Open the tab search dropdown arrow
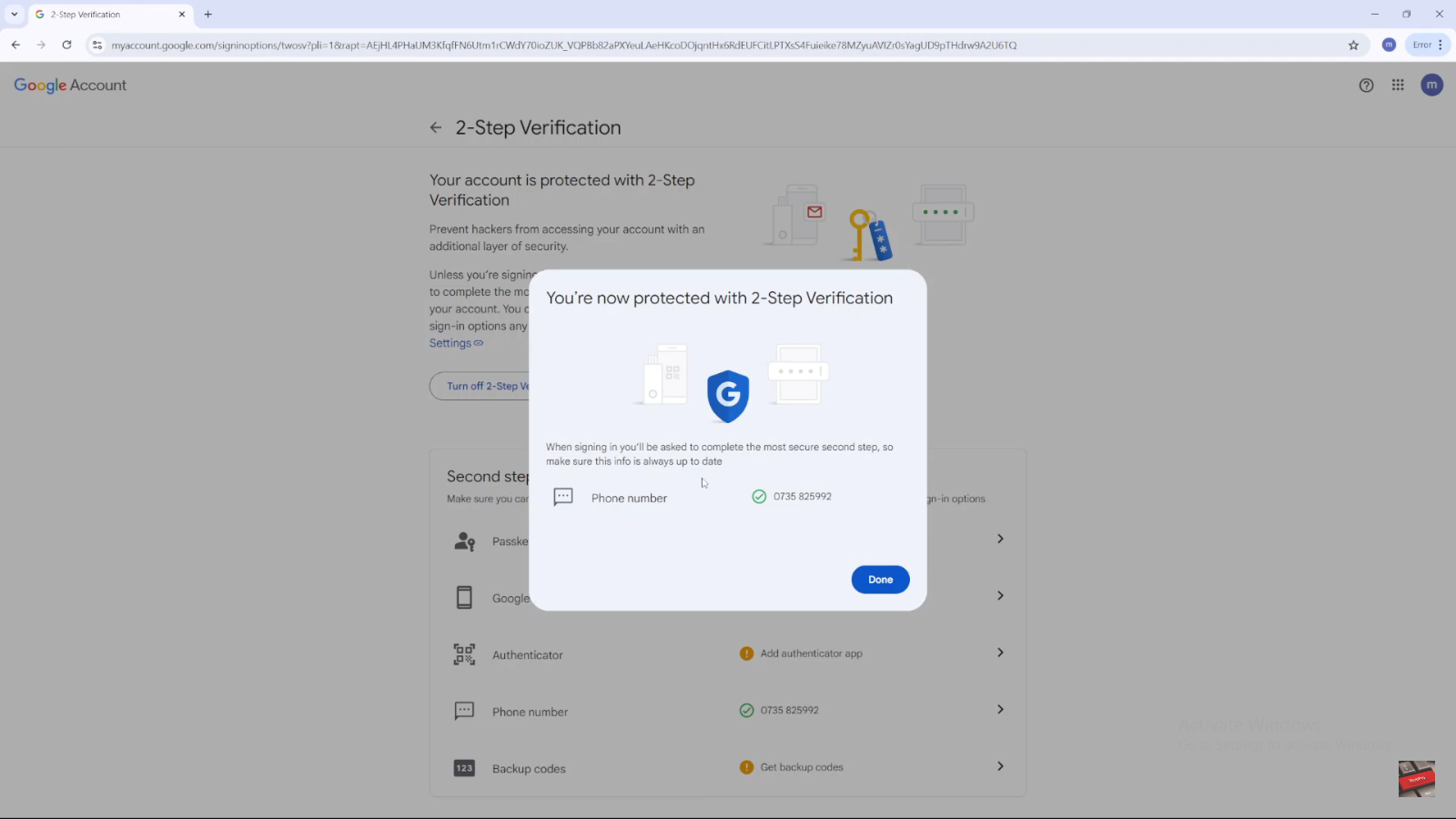The image size is (1456, 819). click(x=15, y=15)
